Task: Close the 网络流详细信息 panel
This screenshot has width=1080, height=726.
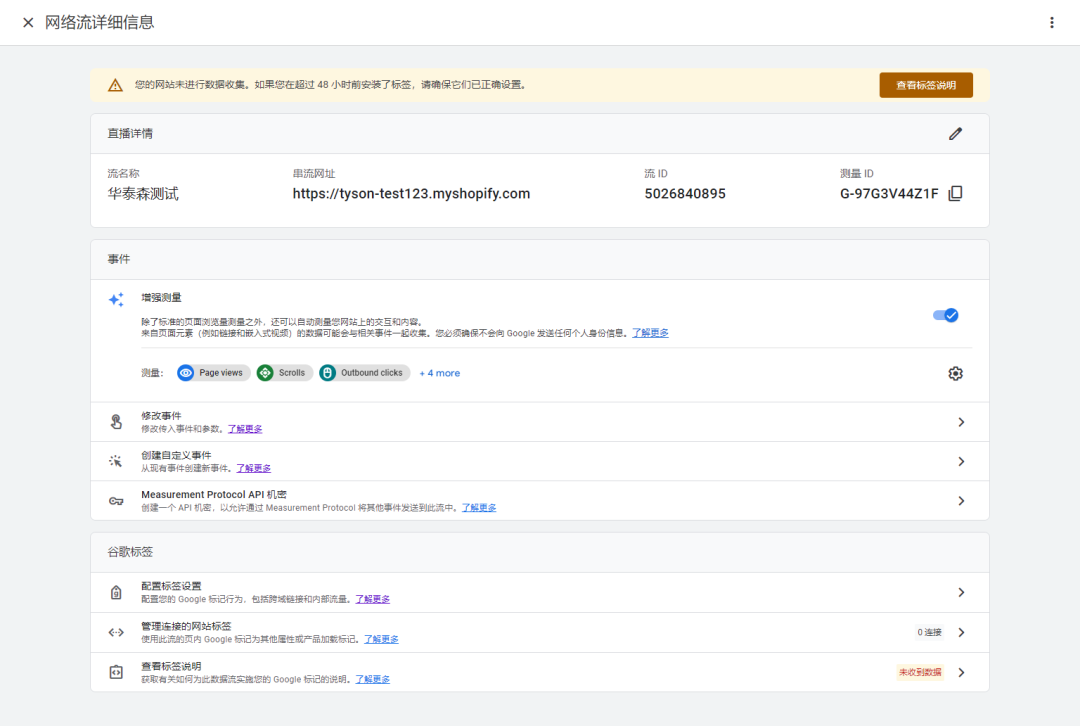Action: tap(28, 22)
